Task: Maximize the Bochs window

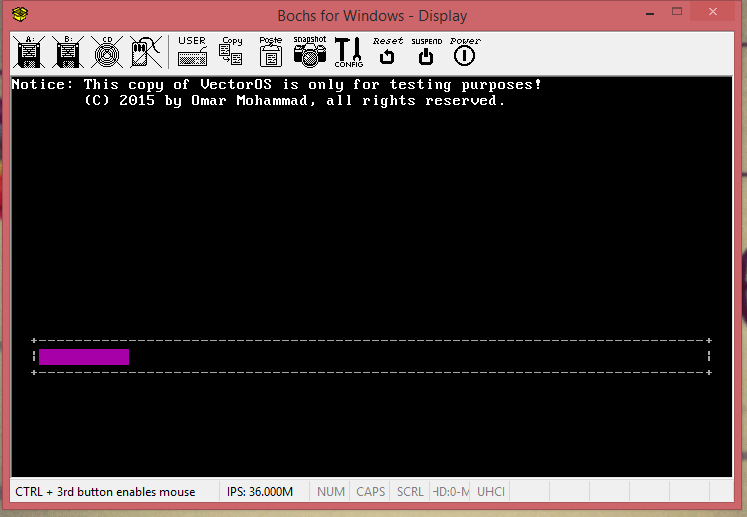Action: point(677,11)
